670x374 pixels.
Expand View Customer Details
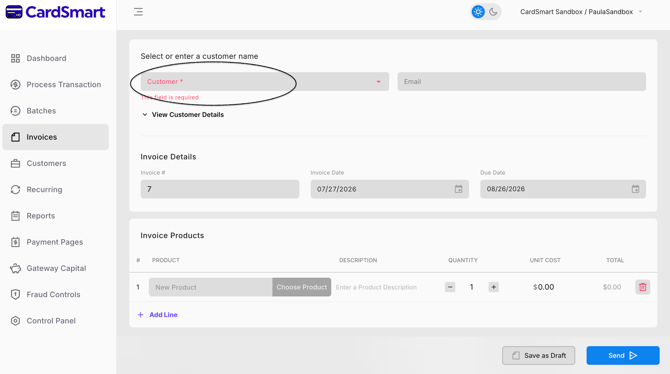coord(183,115)
